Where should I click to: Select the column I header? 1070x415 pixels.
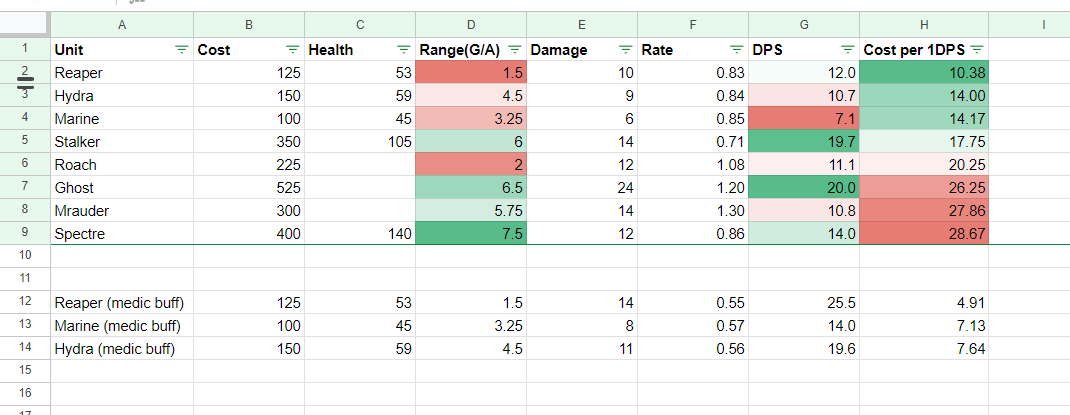1028,23
